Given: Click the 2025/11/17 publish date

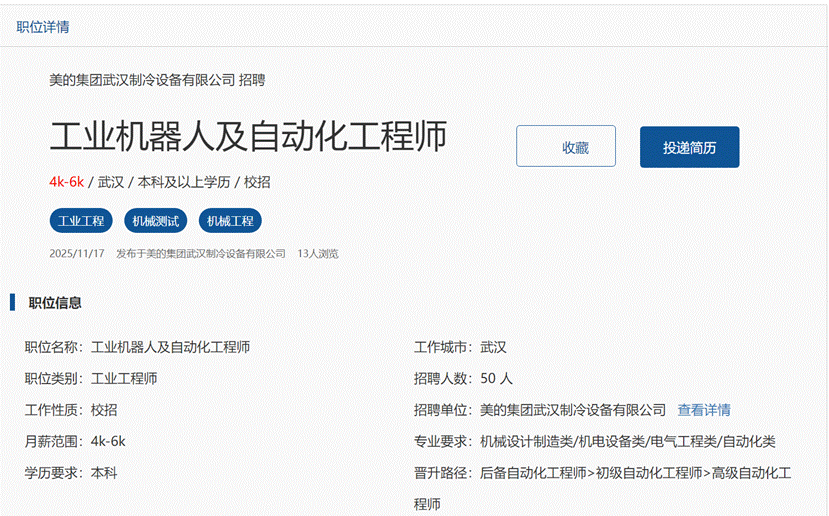Looking at the screenshot, I should tap(76, 254).
